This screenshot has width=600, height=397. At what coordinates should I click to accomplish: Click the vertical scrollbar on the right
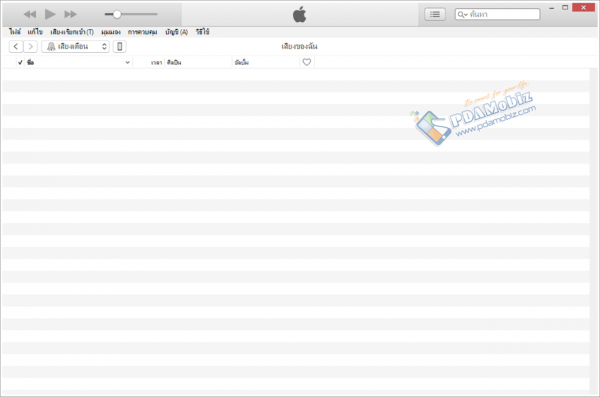coord(593,230)
